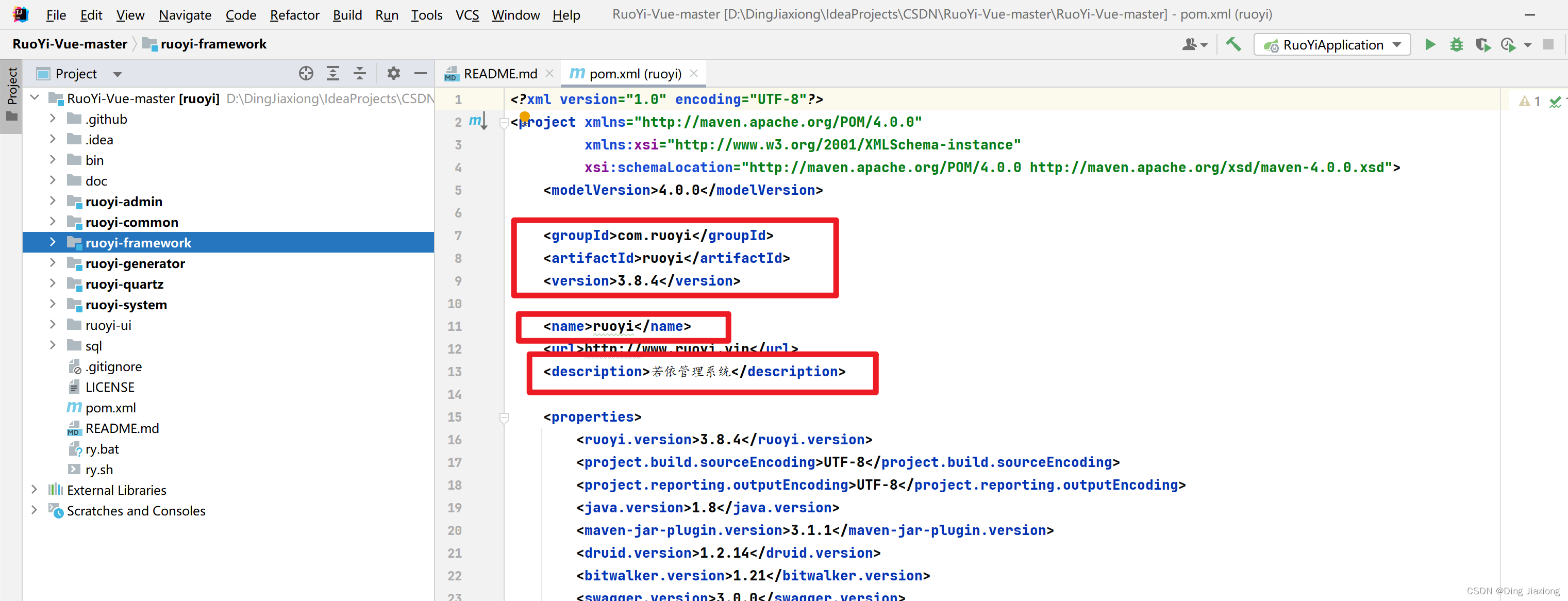
Task: Expand the External Libraries node
Action: tap(35, 490)
